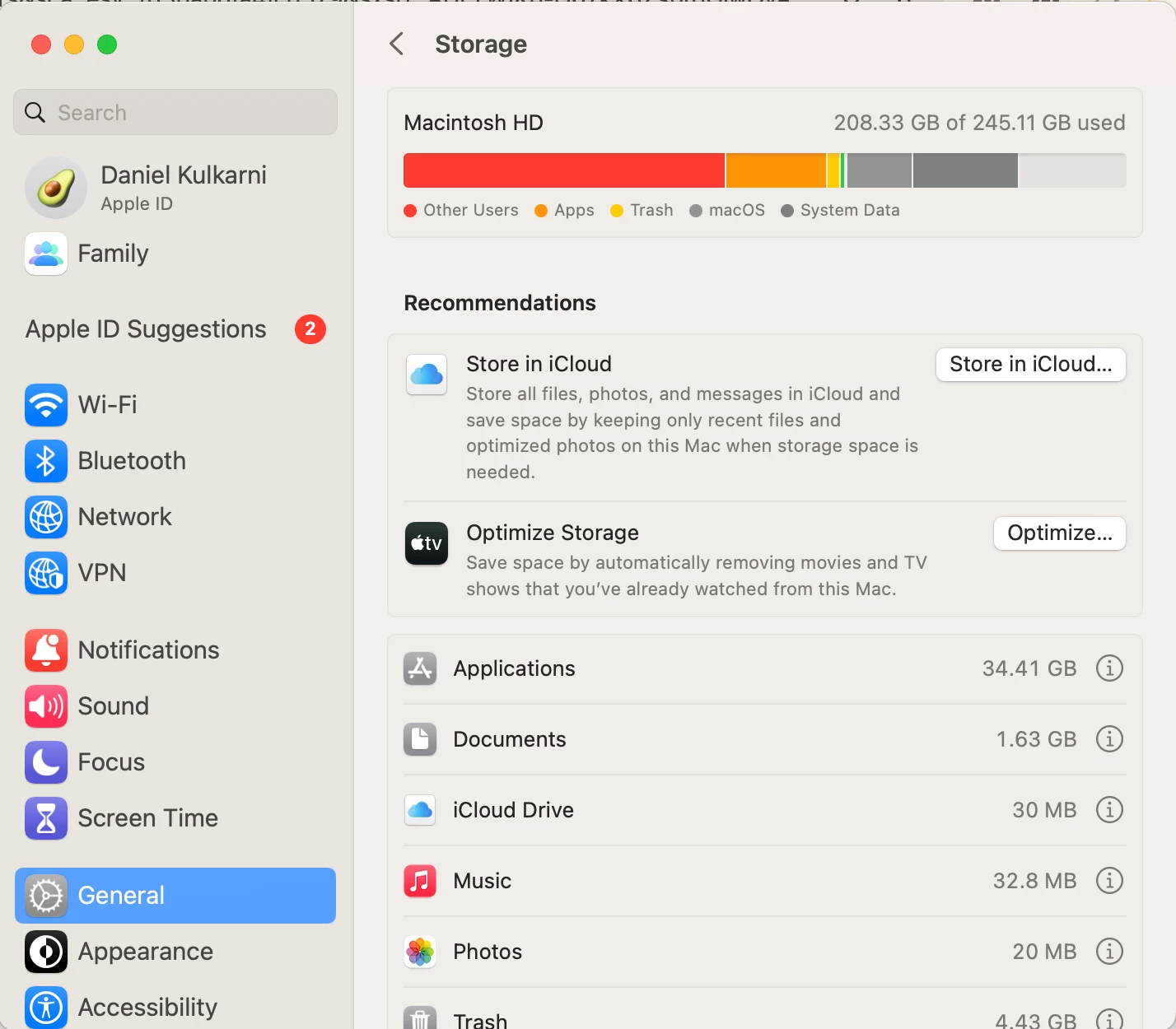Click the Store in iCloud… button
This screenshot has height=1029, width=1176.
point(1031,365)
